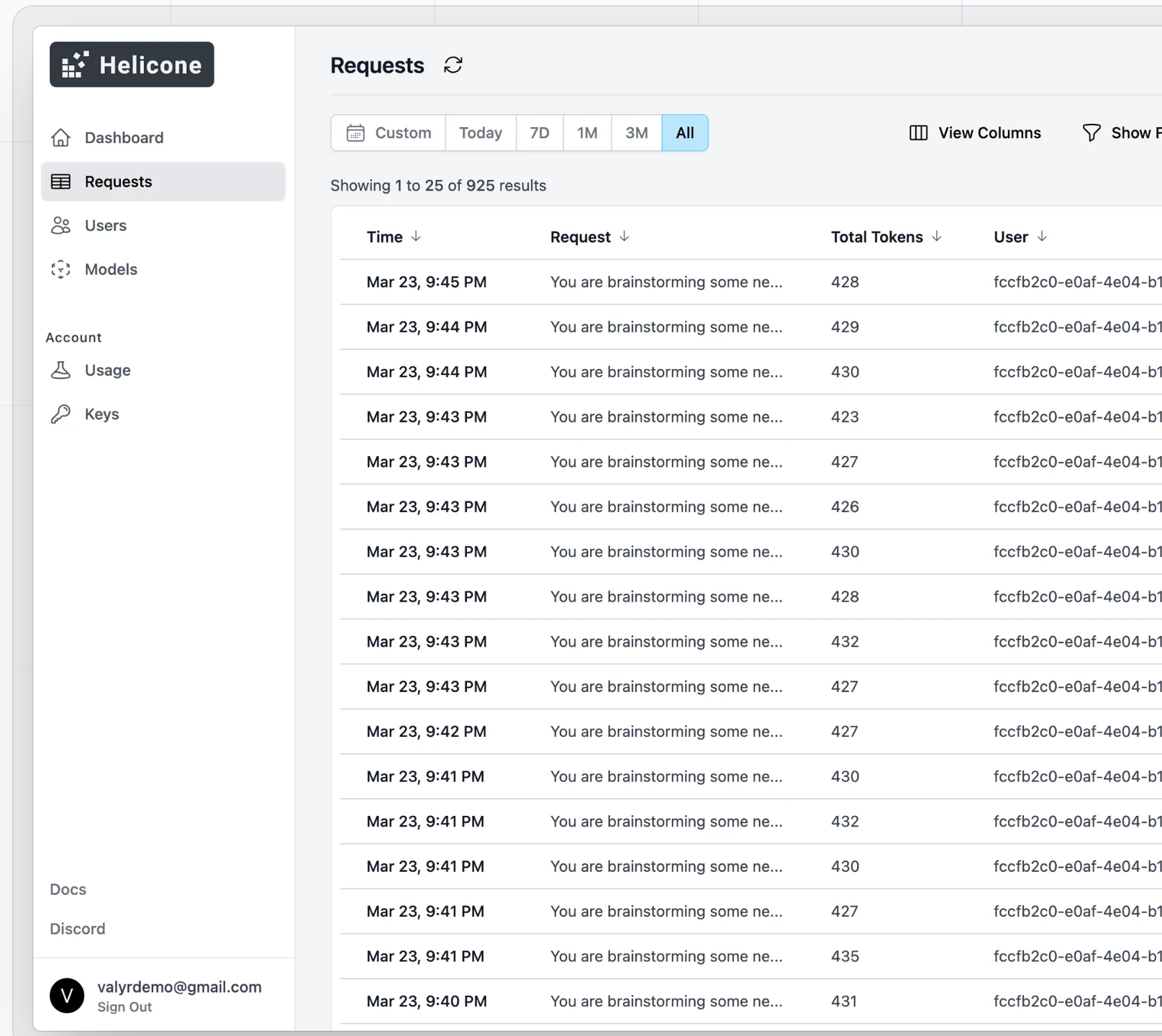The width and height of the screenshot is (1162, 1036).
Task: Click the View Columns icon
Action: [x=919, y=133]
